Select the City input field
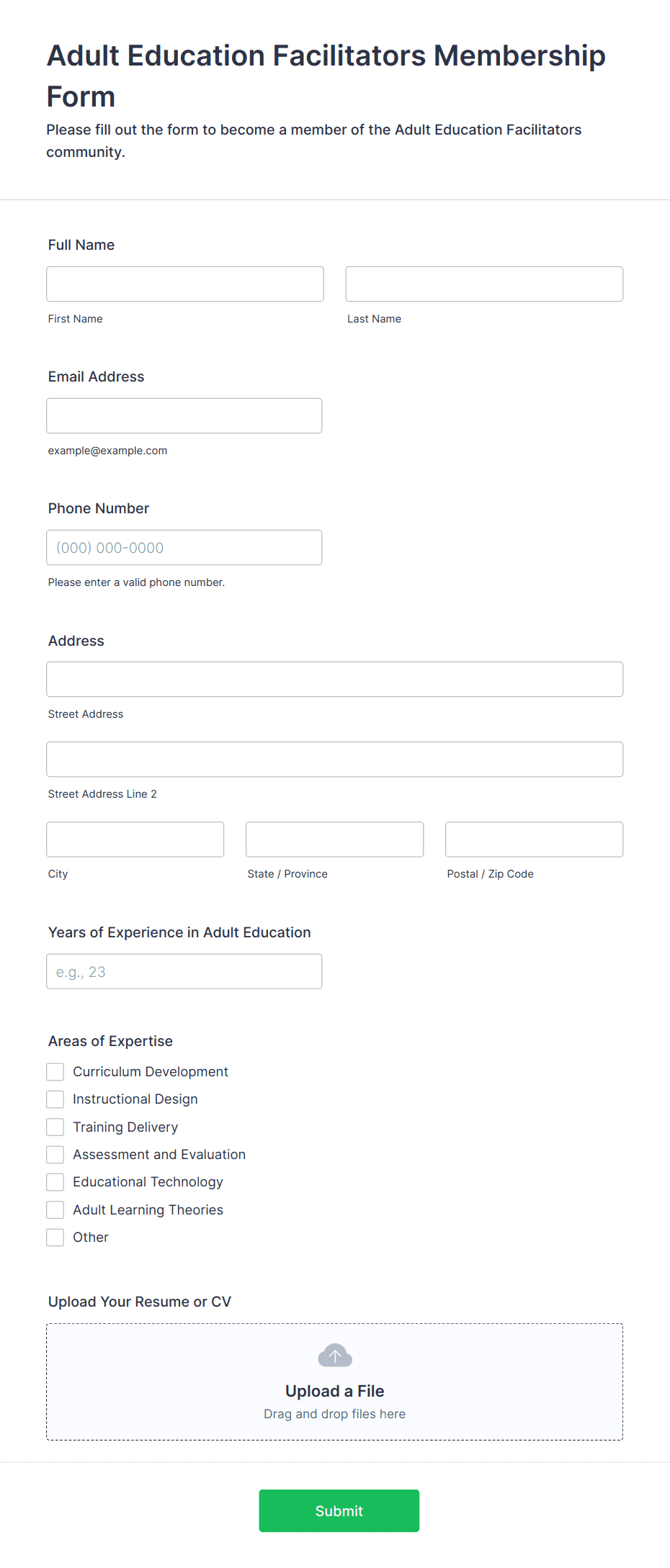 [x=135, y=839]
